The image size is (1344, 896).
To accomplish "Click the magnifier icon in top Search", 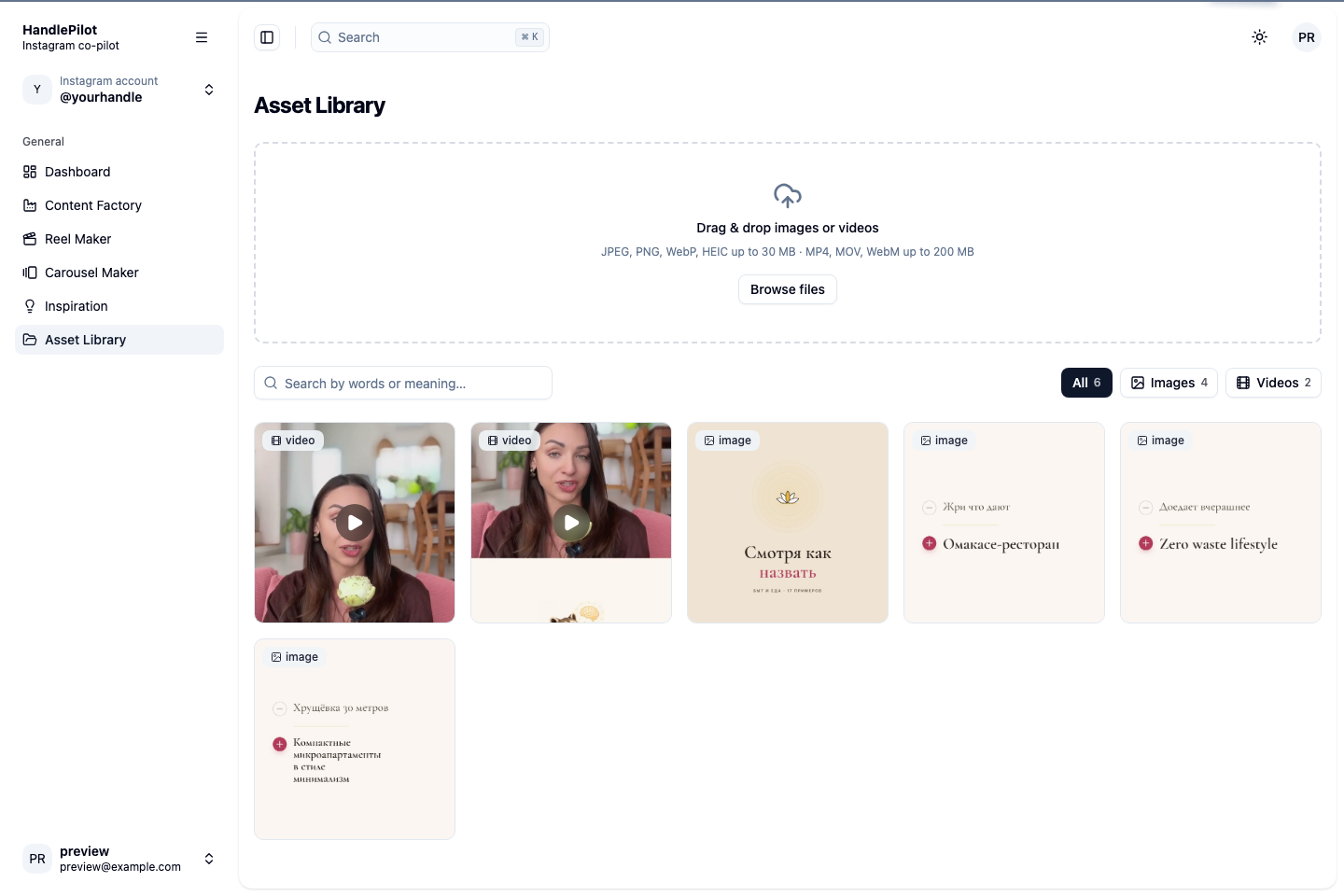I will (325, 37).
